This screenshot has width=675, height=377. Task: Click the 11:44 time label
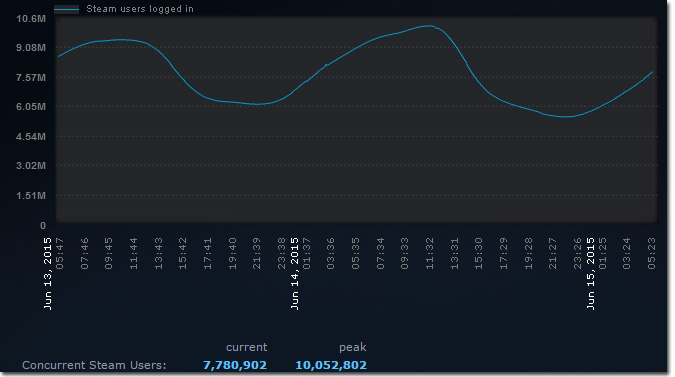pyautogui.click(x=134, y=253)
